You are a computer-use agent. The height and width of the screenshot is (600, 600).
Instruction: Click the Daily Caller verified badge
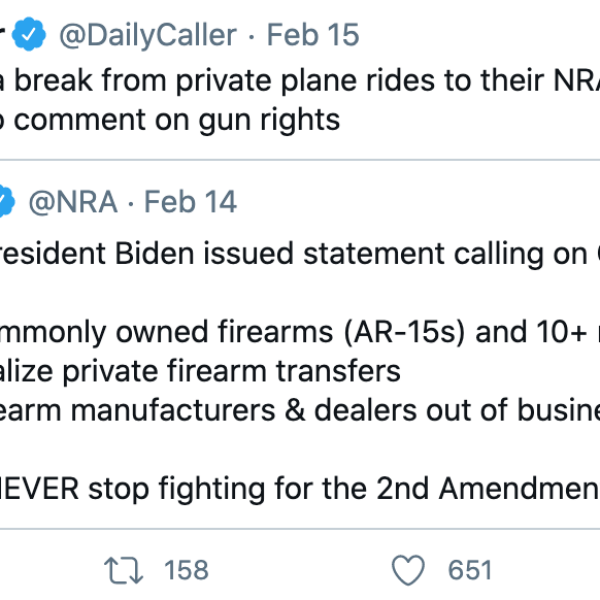[x=29, y=34]
